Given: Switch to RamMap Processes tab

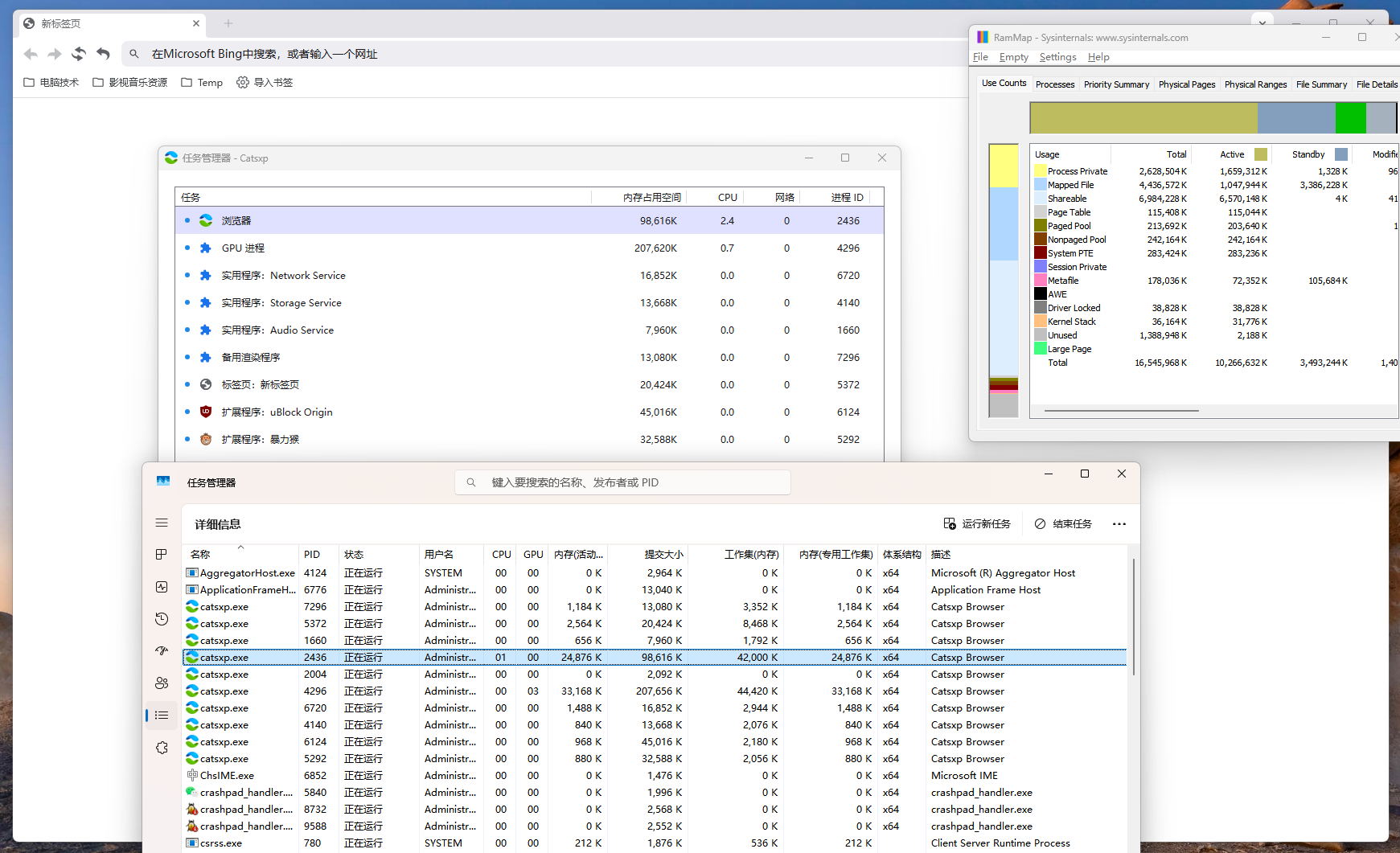Looking at the screenshot, I should pyautogui.click(x=1054, y=84).
